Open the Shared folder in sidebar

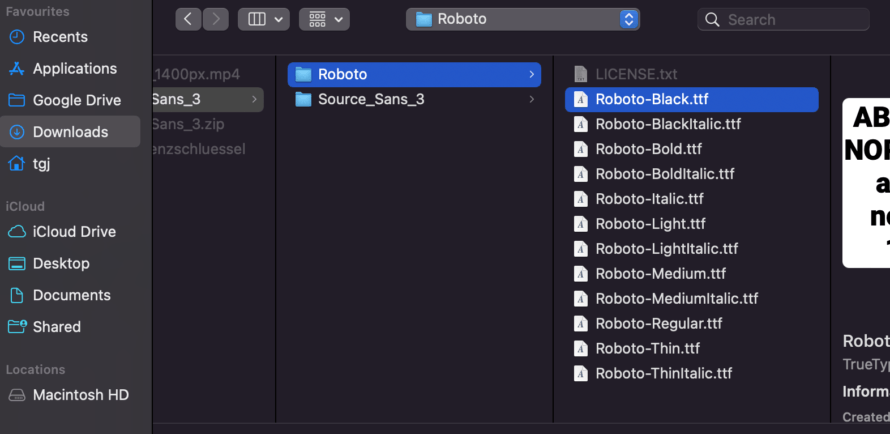tap(57, 327)
